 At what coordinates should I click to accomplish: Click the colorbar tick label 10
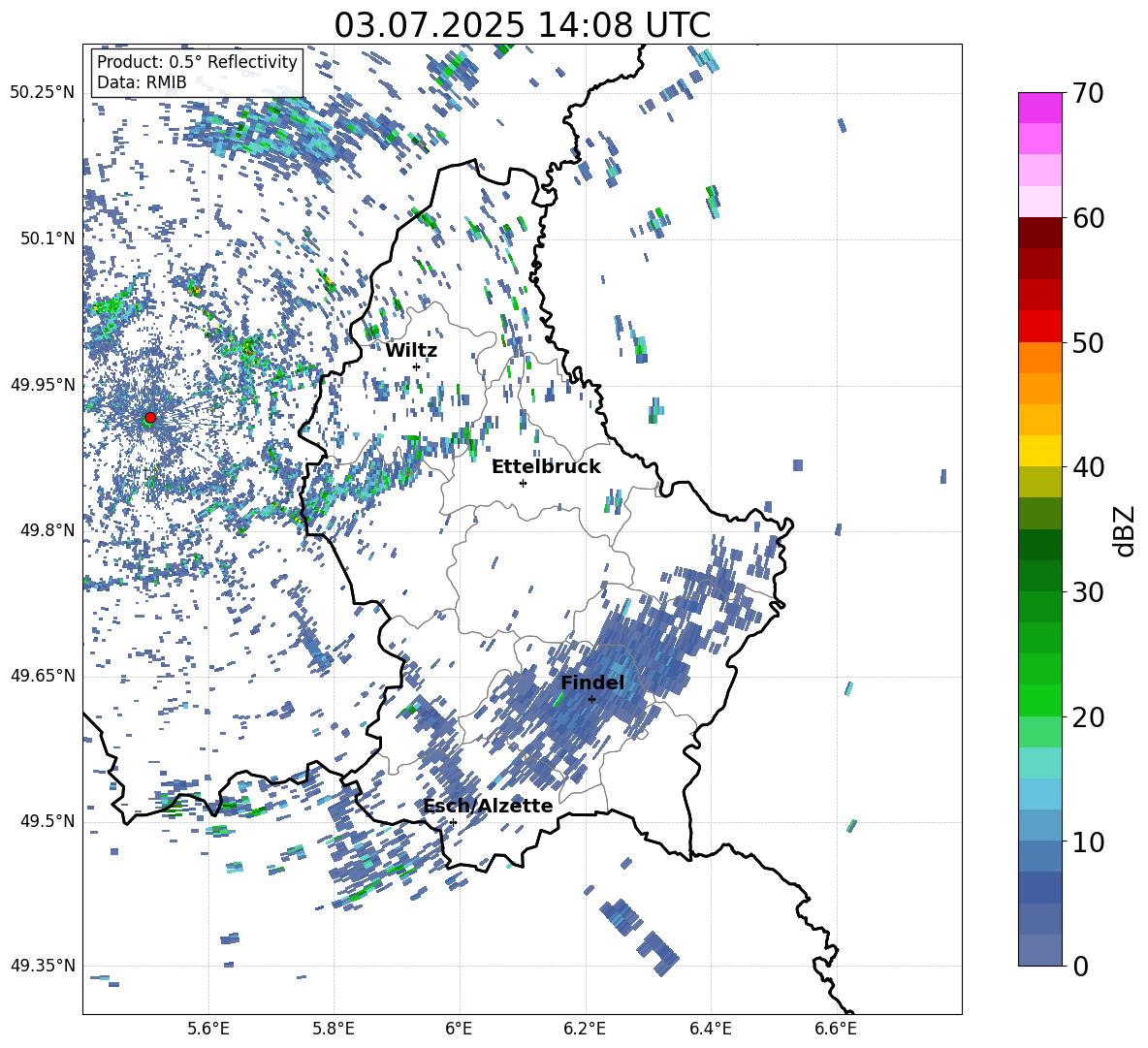coord(1088,842)
